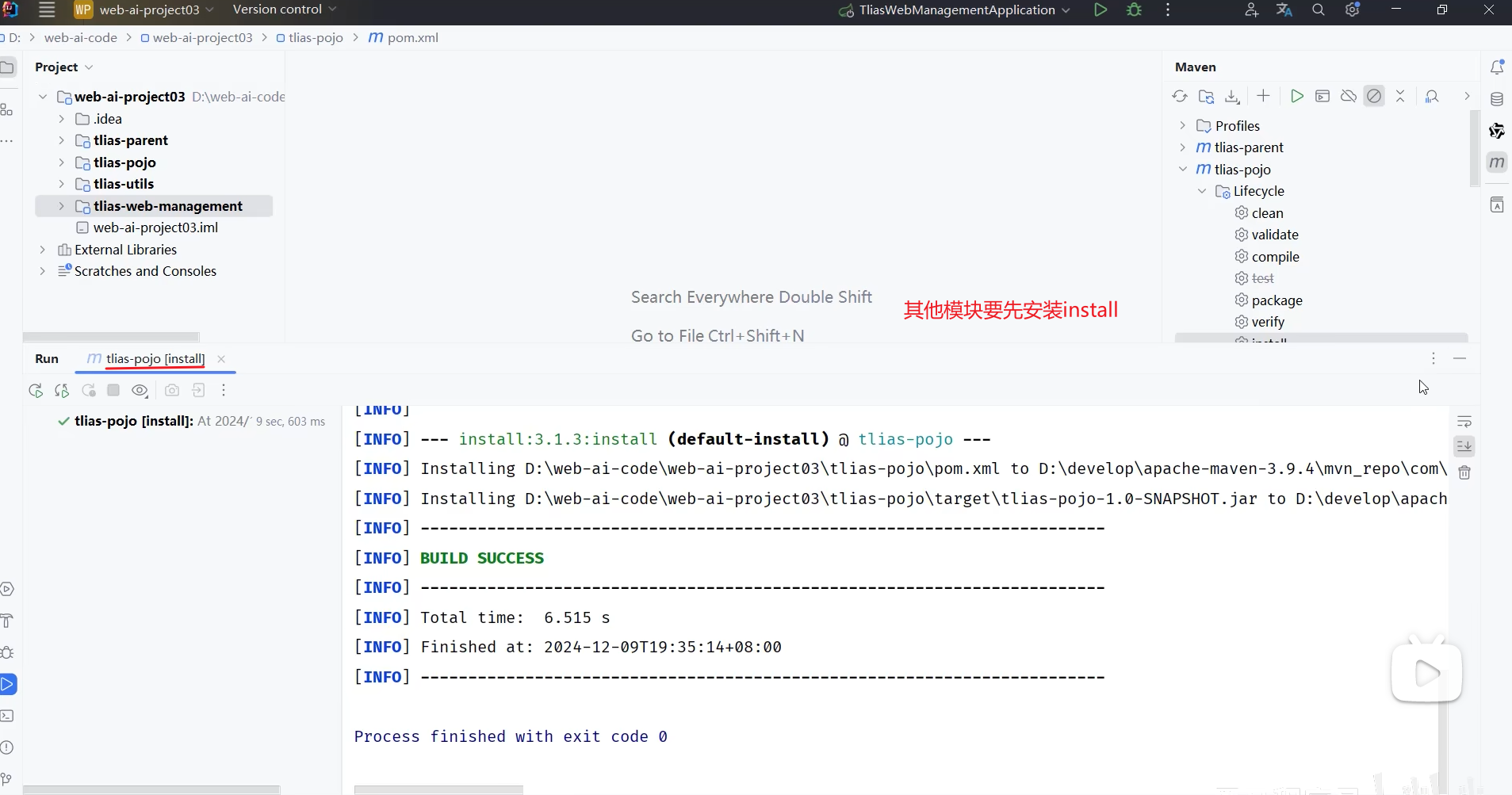
Task: Click Maven panel vertical scrollbar
Action: tap(1475, 148)
